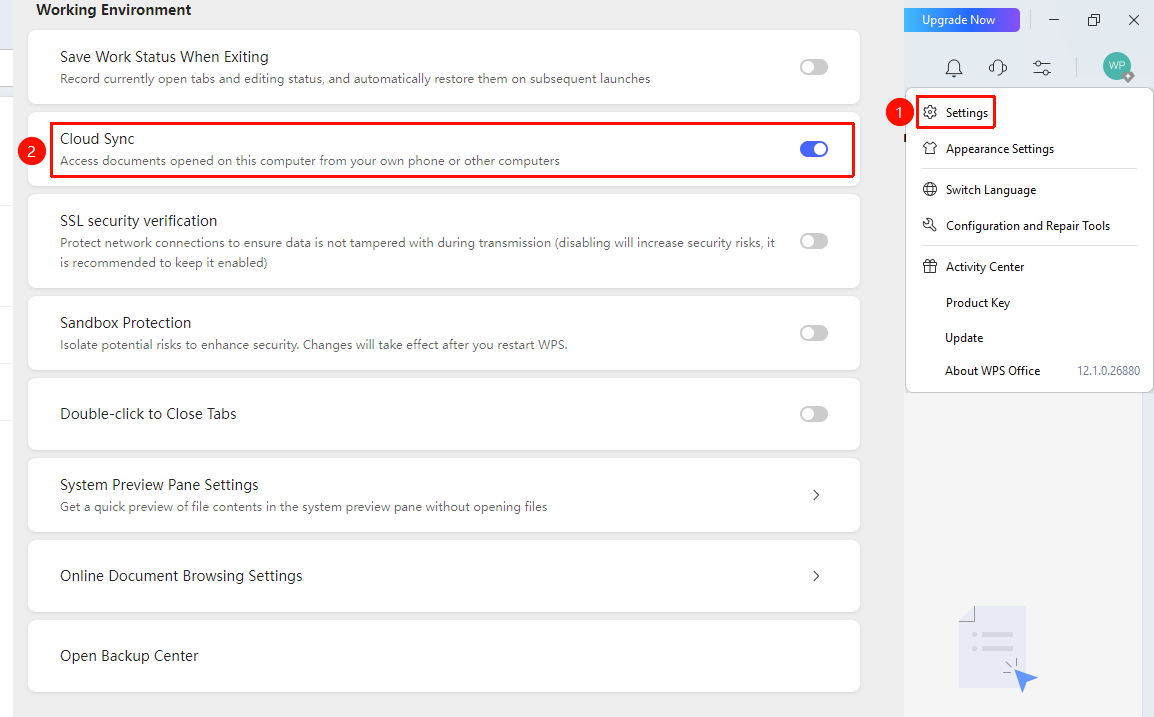This screenshot has width=1154, height=717.
Task: Click Online Document Browsing Settings label
Action: click(x=181, y=576)
